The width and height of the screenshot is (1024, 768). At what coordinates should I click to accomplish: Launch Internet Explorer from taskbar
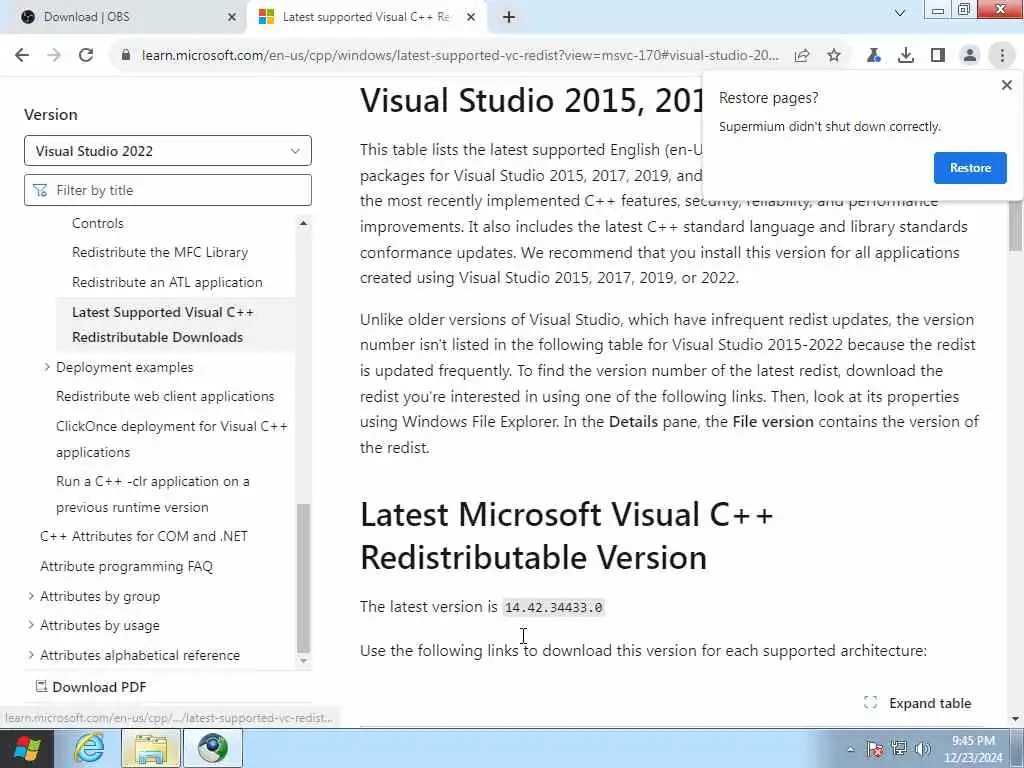click(89, 748)
